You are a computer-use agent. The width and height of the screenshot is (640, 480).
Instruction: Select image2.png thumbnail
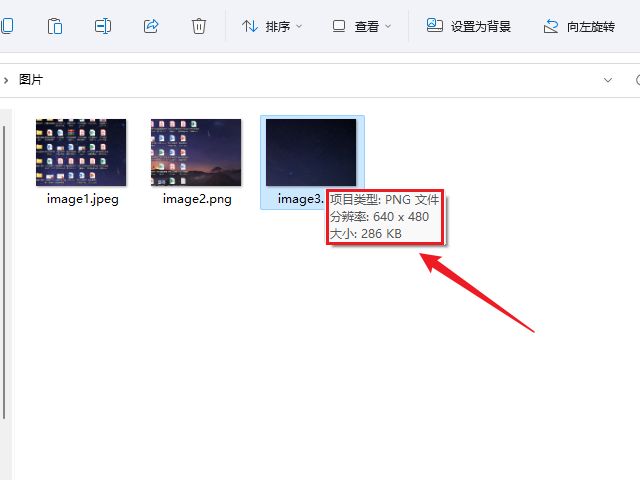coord(196,152)
